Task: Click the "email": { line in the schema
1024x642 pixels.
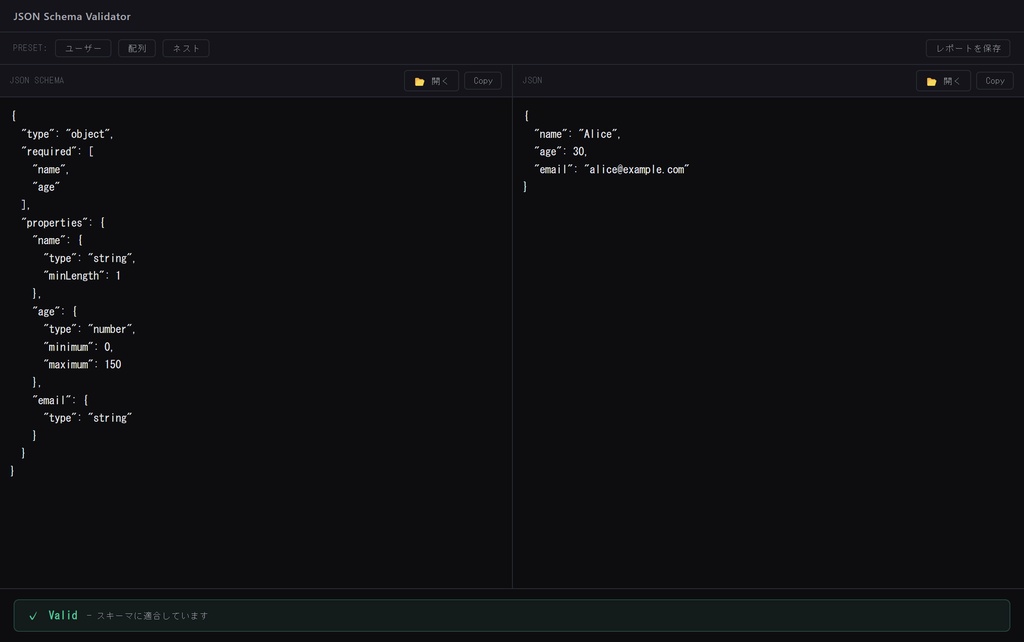Action: pyautogui.click(x=60, y=400)
